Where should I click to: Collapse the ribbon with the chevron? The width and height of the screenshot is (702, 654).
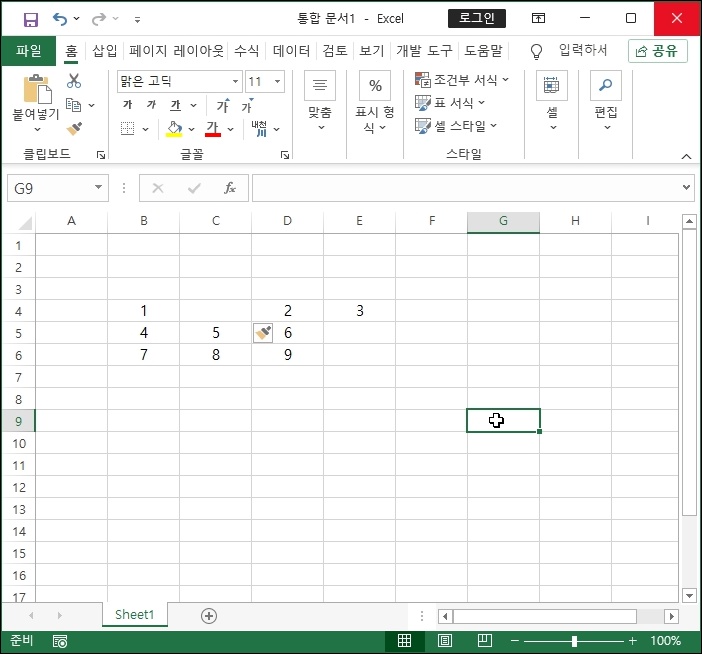coord(686,156)
